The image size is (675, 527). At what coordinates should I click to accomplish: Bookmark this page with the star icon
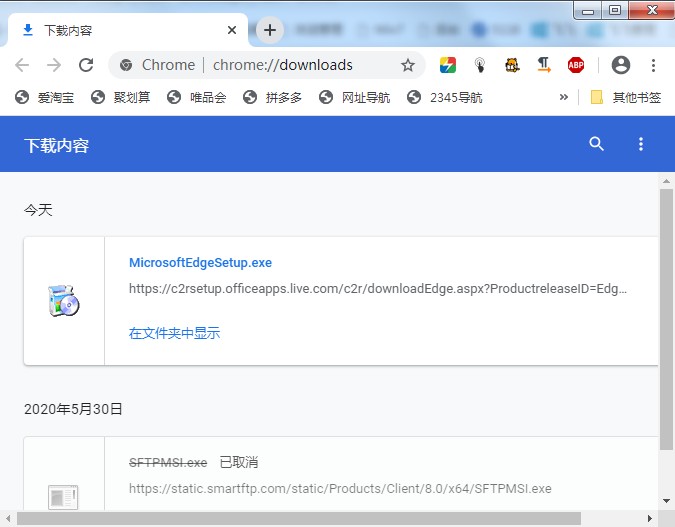coord(408,65)
